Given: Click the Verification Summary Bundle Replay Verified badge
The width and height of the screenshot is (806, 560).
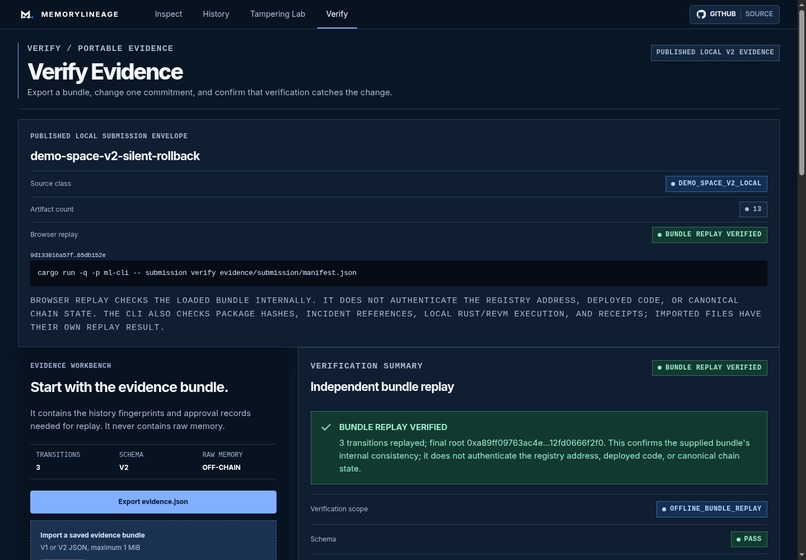Looking at the screenshot, I should pyautogui.click(x=709, y=368).
